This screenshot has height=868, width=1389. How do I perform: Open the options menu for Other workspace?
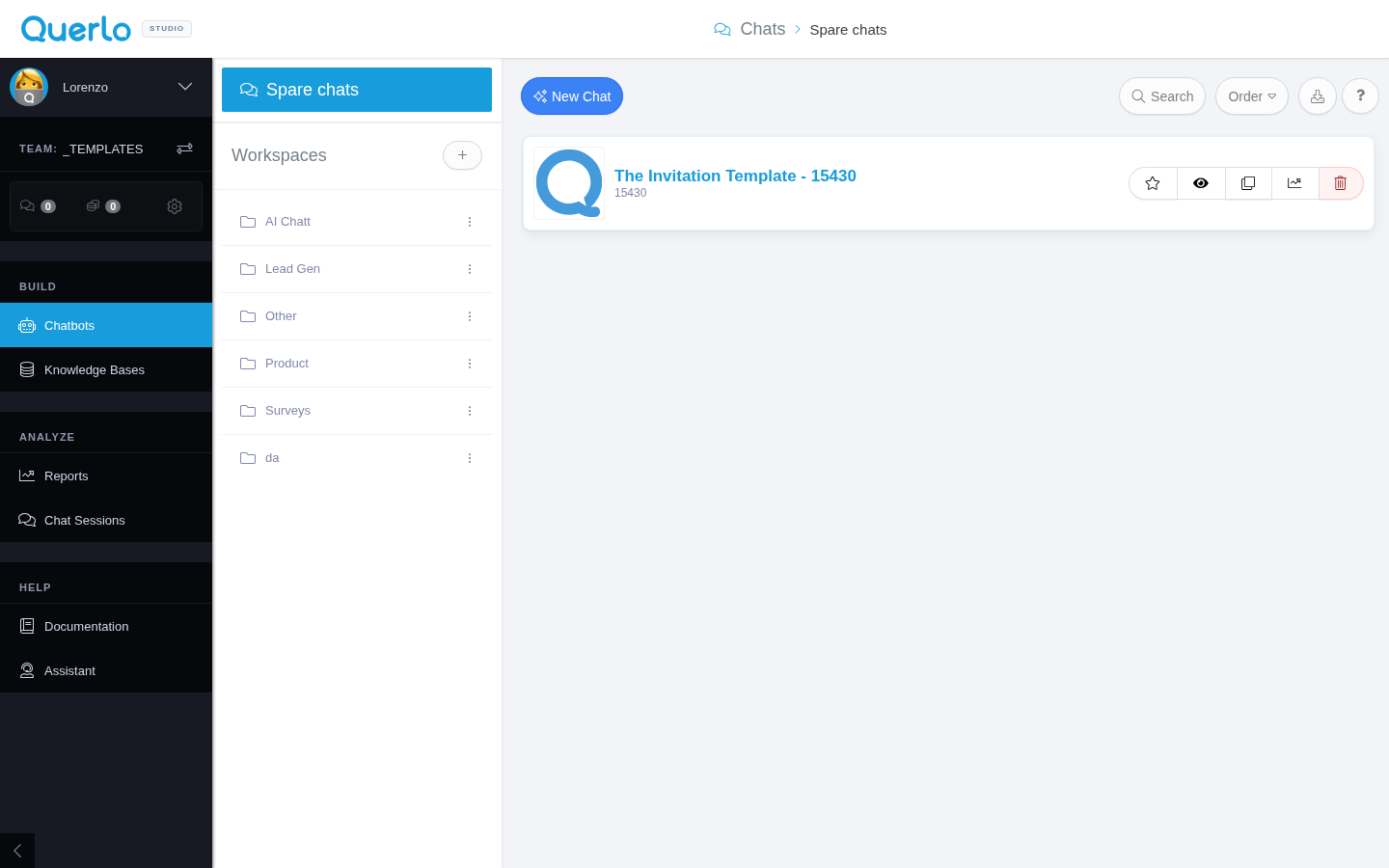pos(470,316)
